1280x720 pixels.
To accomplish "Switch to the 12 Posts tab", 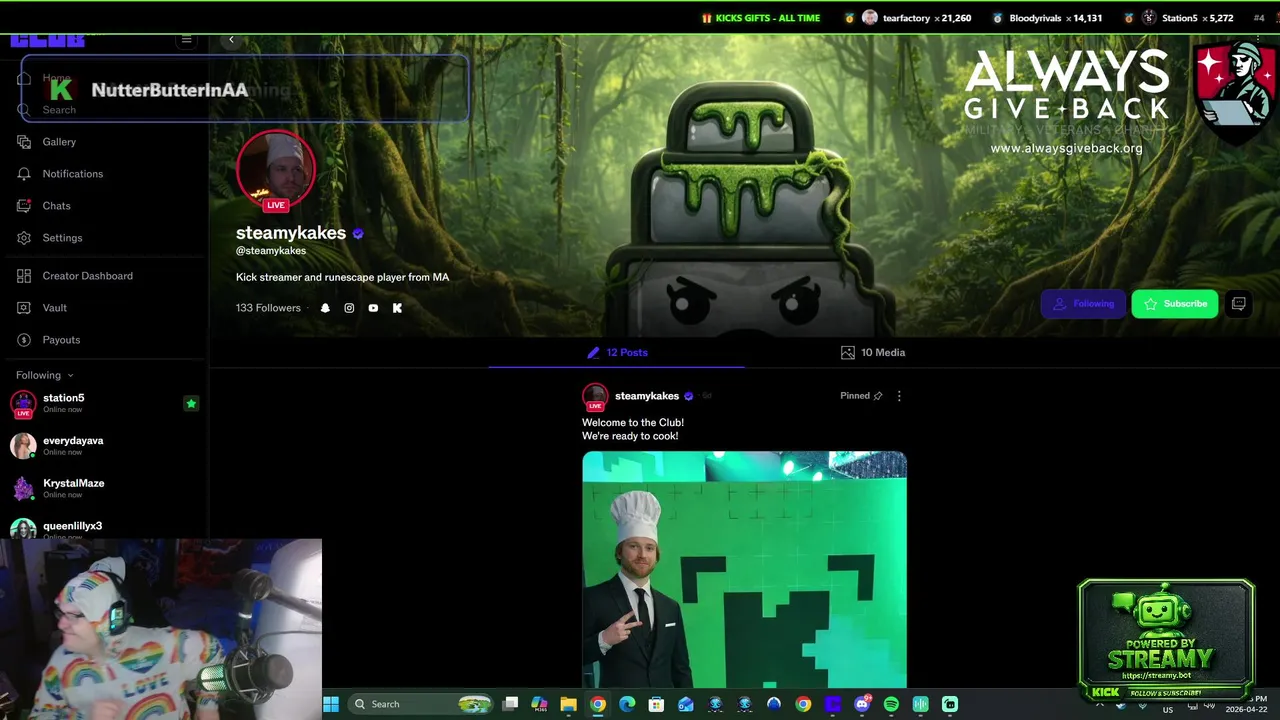I will coord(617,352).
